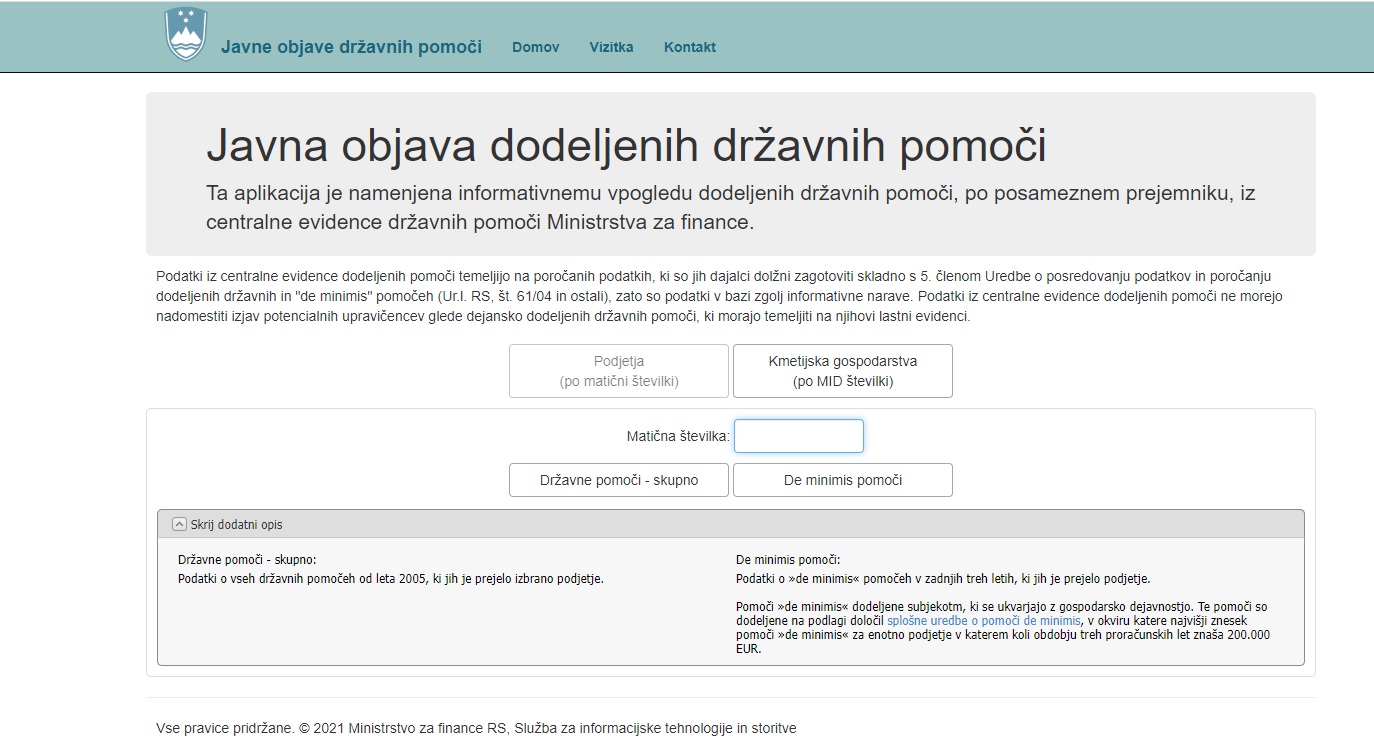Image resolution: width=1374 pixels, height=739 pixels.
Task: Collapse description using the chevron icon
Action: pyautogui.click(x=179, y=524)
